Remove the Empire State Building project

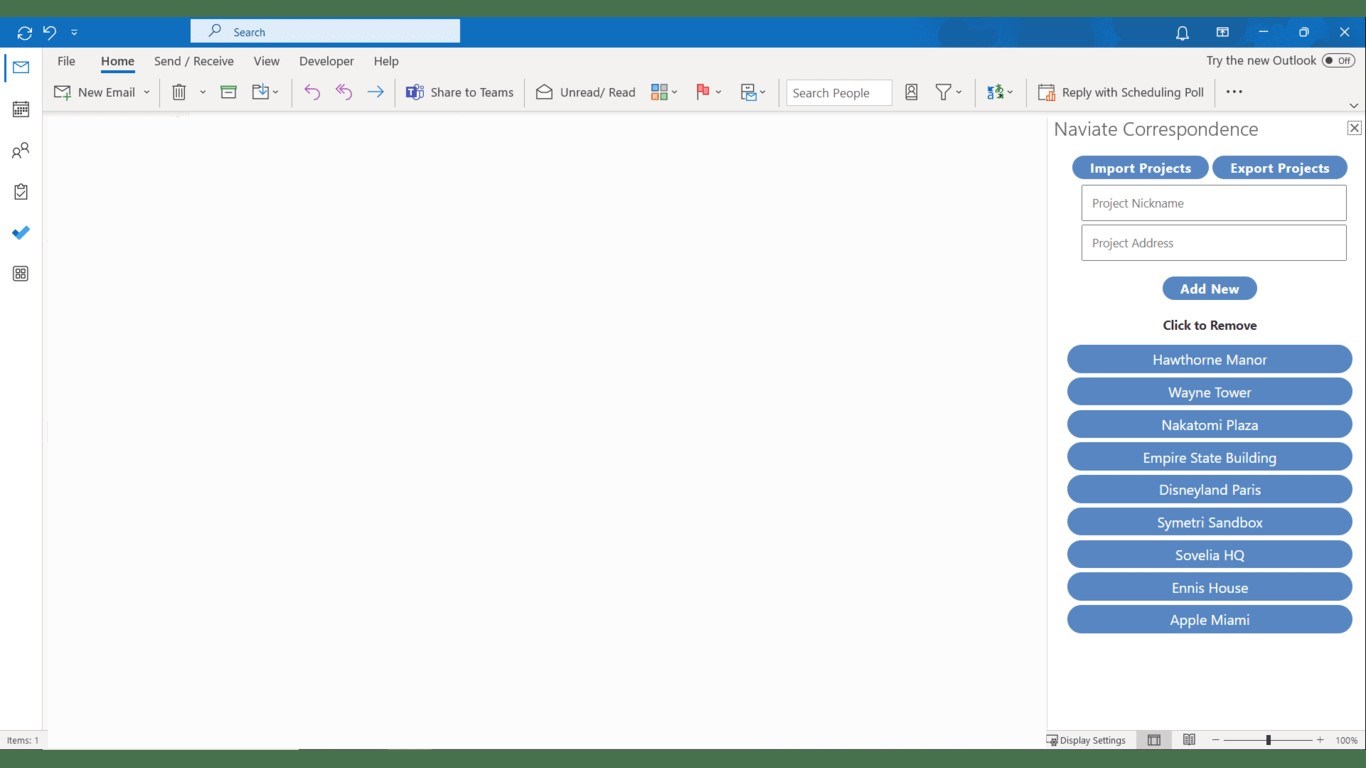coord(1209,458)
